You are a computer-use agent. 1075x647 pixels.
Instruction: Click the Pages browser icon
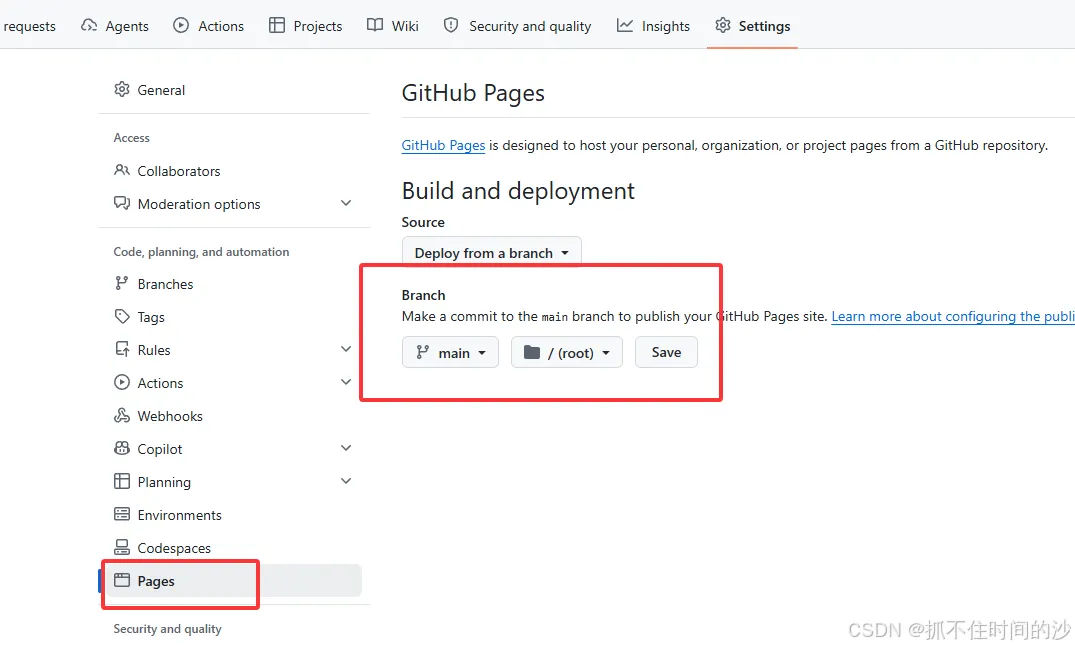click(x=121, y=580)
